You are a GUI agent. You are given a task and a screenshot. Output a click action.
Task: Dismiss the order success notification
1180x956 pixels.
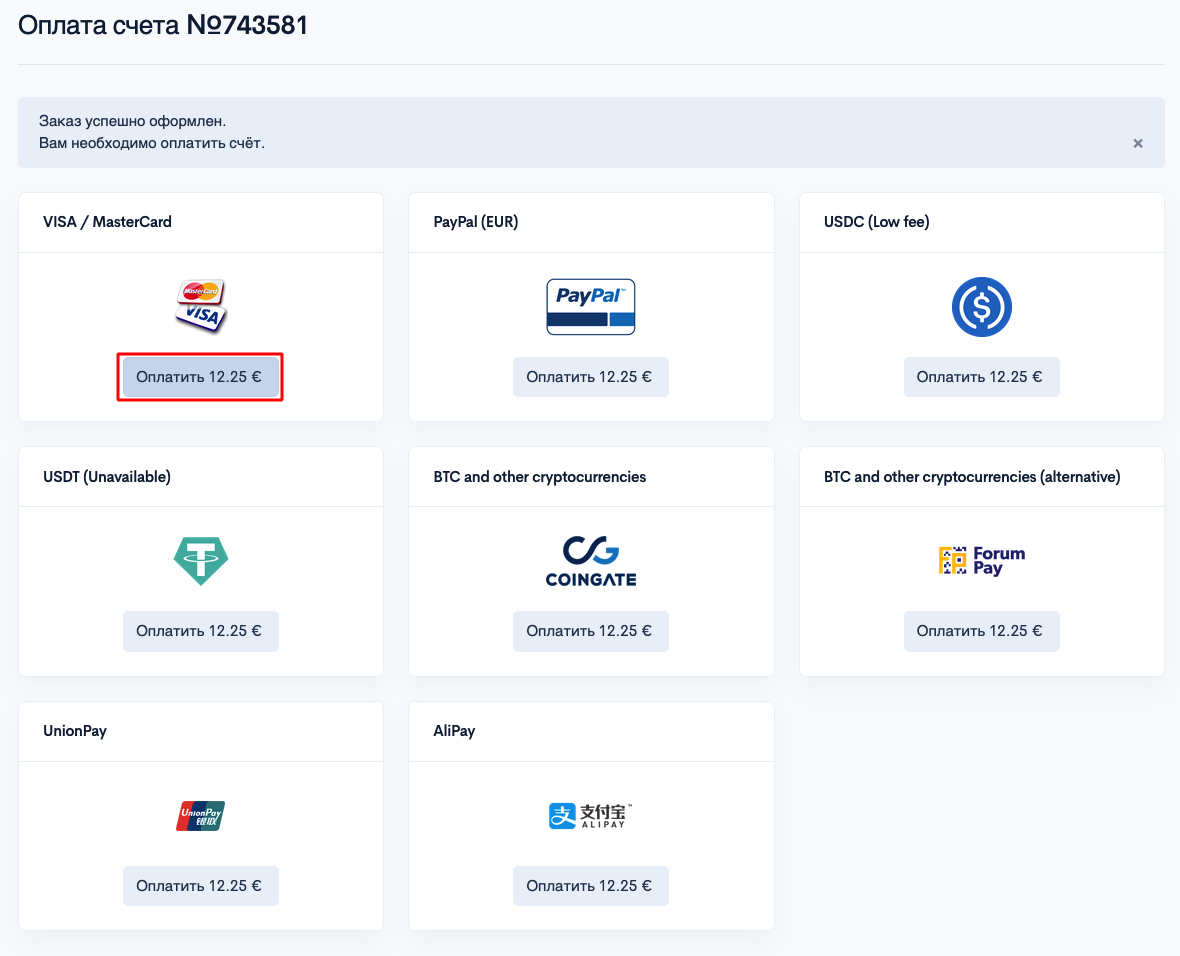pos(1138,143)
